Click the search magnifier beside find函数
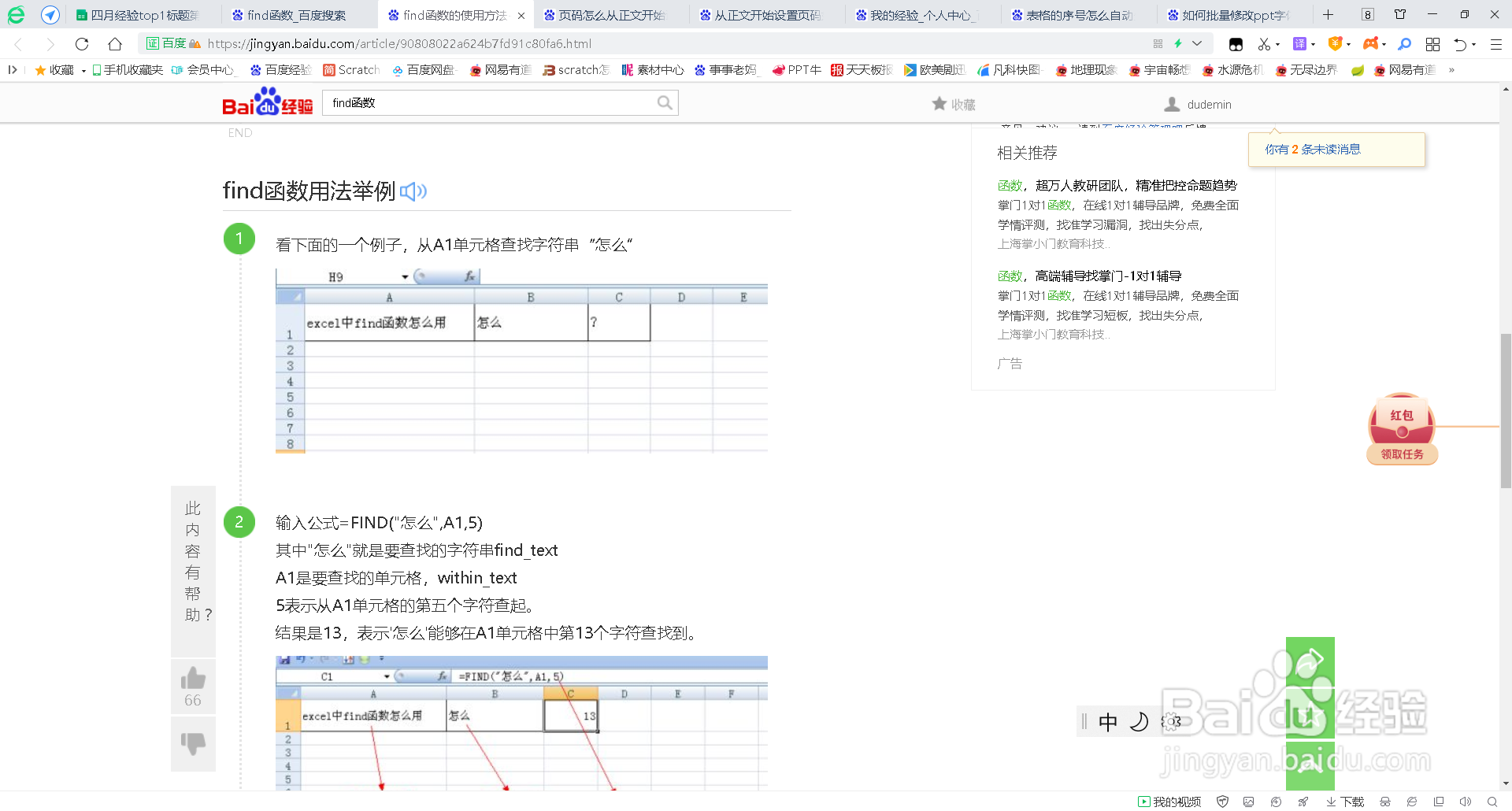 click(665, 102)
